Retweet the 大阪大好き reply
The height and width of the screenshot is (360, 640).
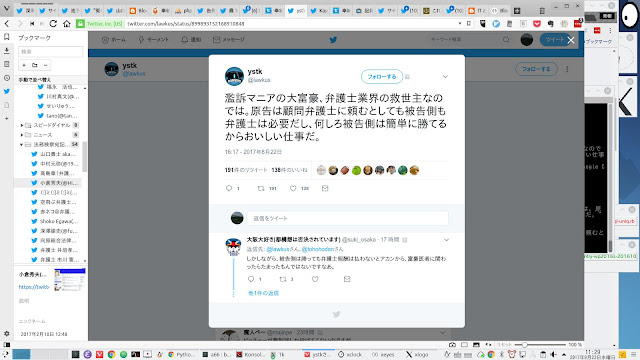point(282,279)
